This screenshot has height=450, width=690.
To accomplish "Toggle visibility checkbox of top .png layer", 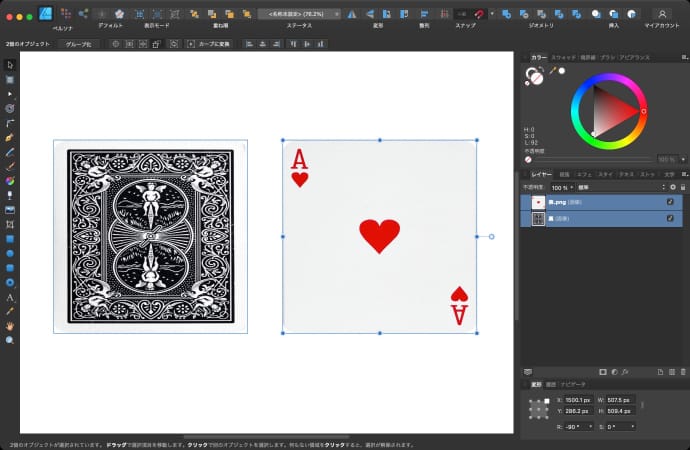I will pos(670,202).
